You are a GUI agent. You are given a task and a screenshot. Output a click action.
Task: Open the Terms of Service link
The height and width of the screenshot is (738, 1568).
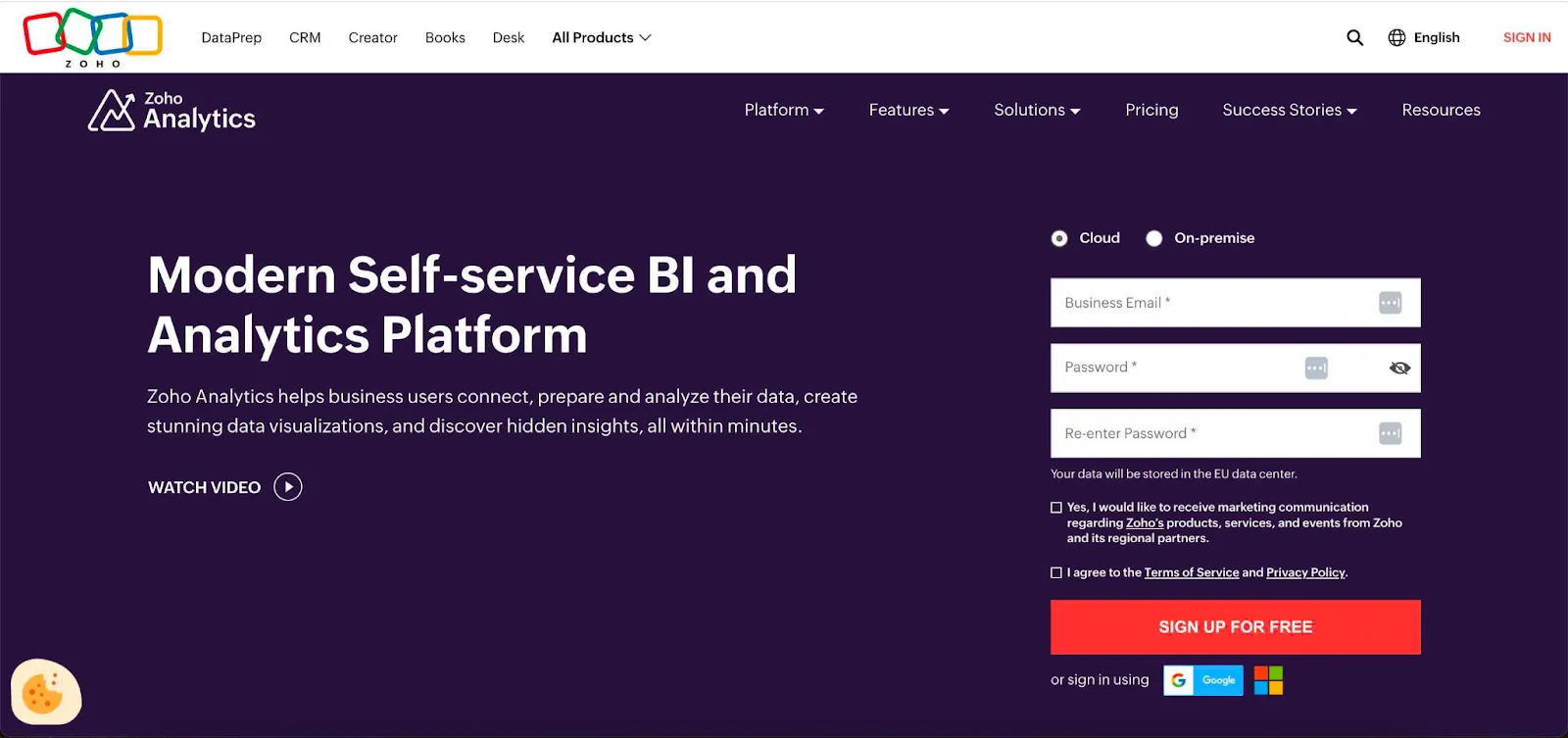1192,572
